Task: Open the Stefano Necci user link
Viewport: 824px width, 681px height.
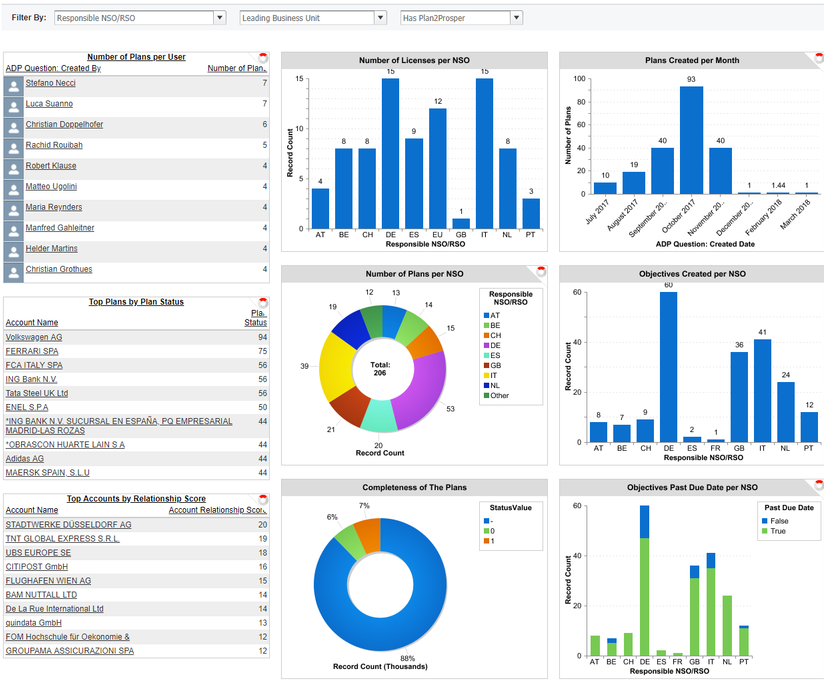Action: [50, 83]
